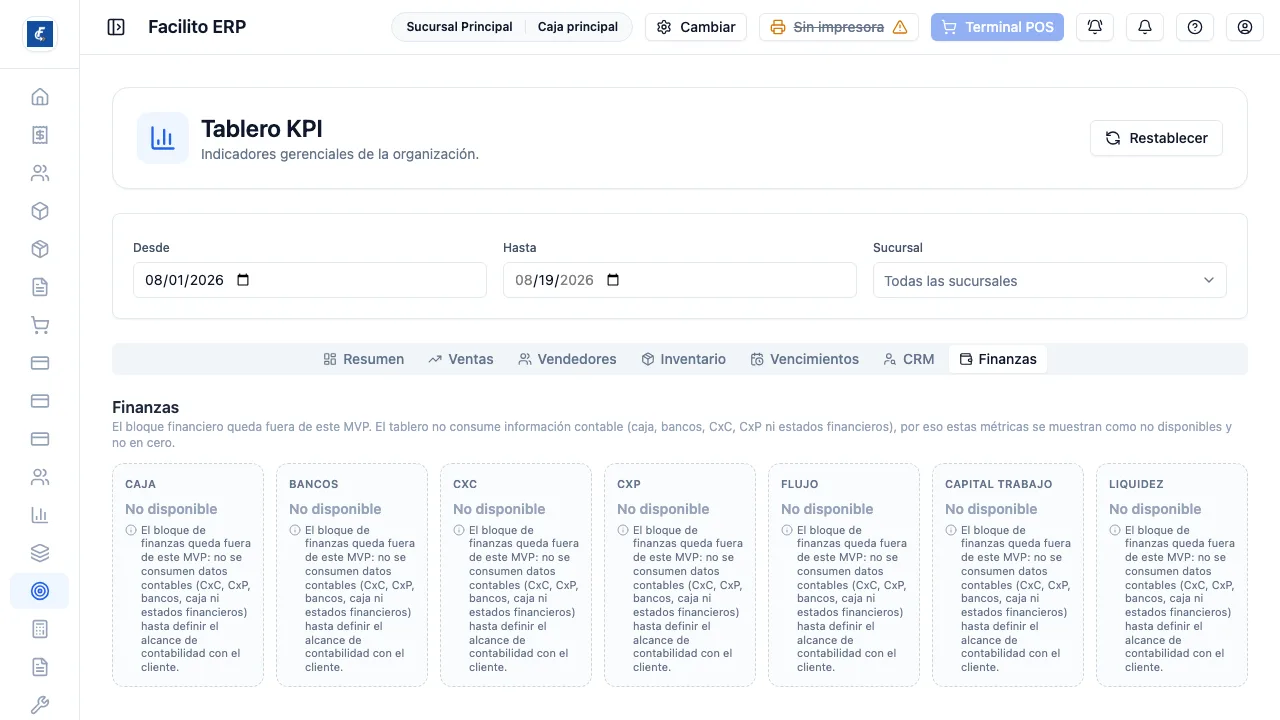The image size is (1280, 720).
Task: Switch to the Ventas tab
Action: [461, 359]
